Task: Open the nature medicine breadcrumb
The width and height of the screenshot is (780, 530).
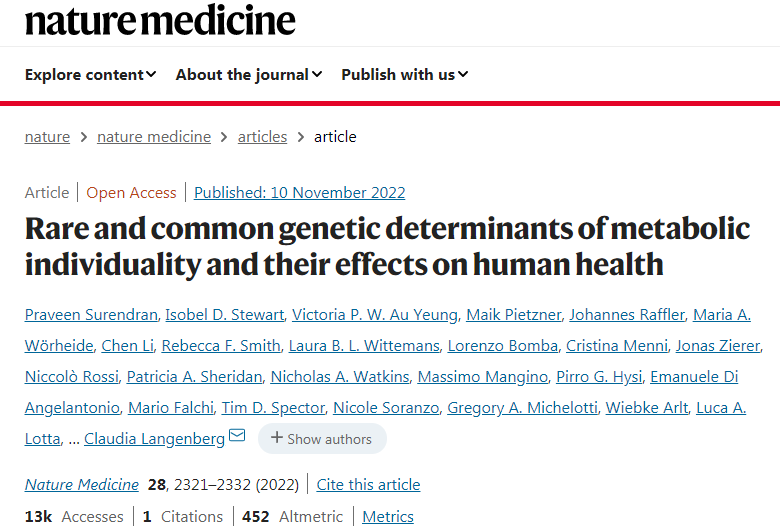Action: 154,137
